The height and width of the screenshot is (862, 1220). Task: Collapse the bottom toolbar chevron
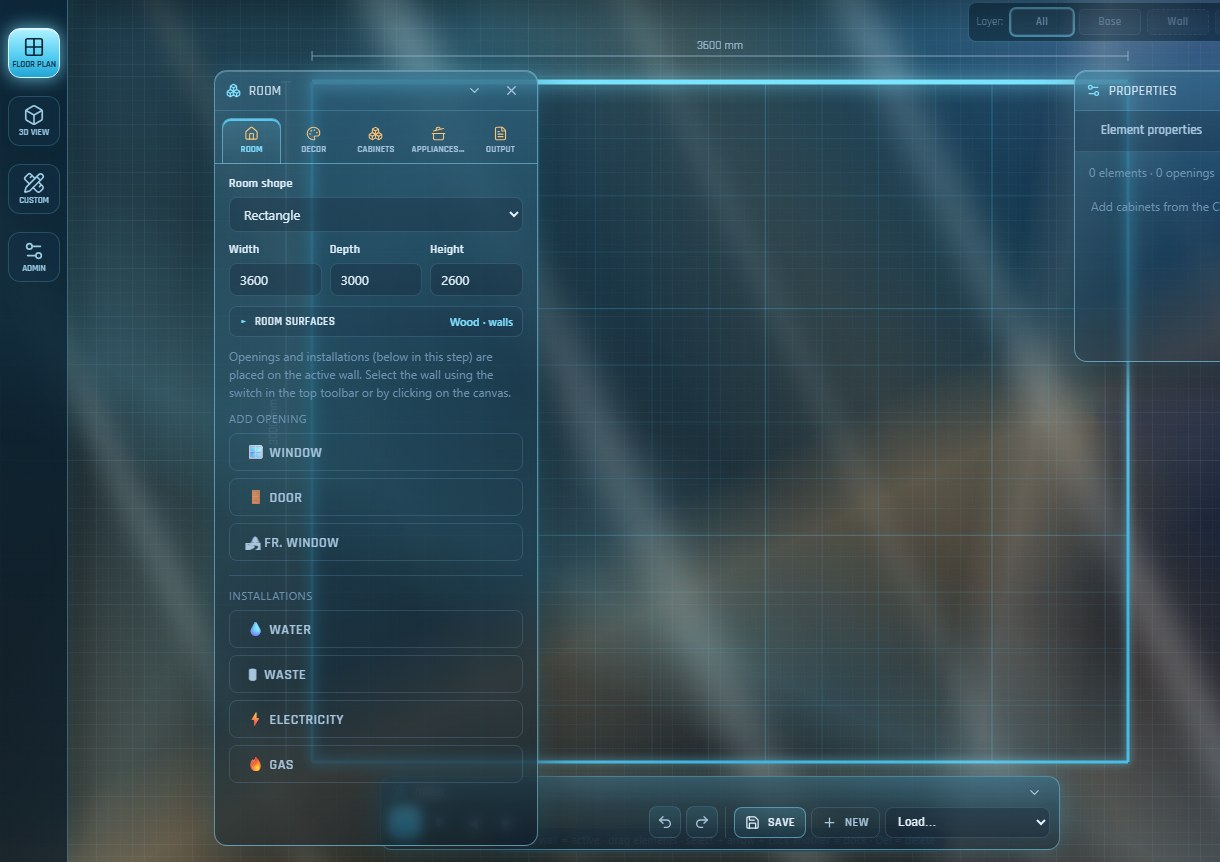[x=1035, y=792]
